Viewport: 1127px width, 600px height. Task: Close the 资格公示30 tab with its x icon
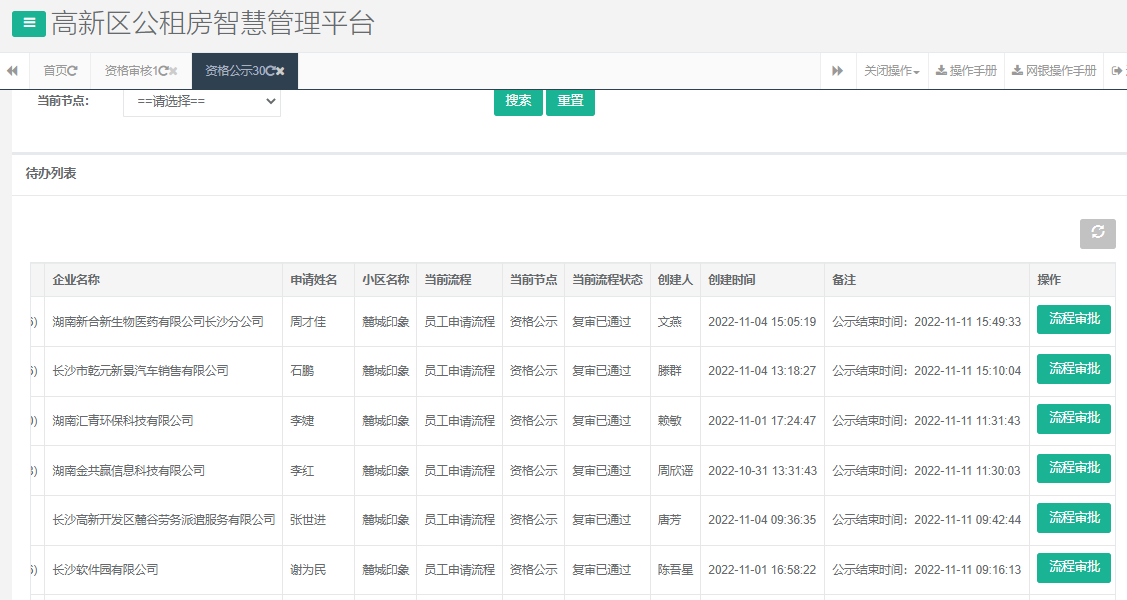280,71
